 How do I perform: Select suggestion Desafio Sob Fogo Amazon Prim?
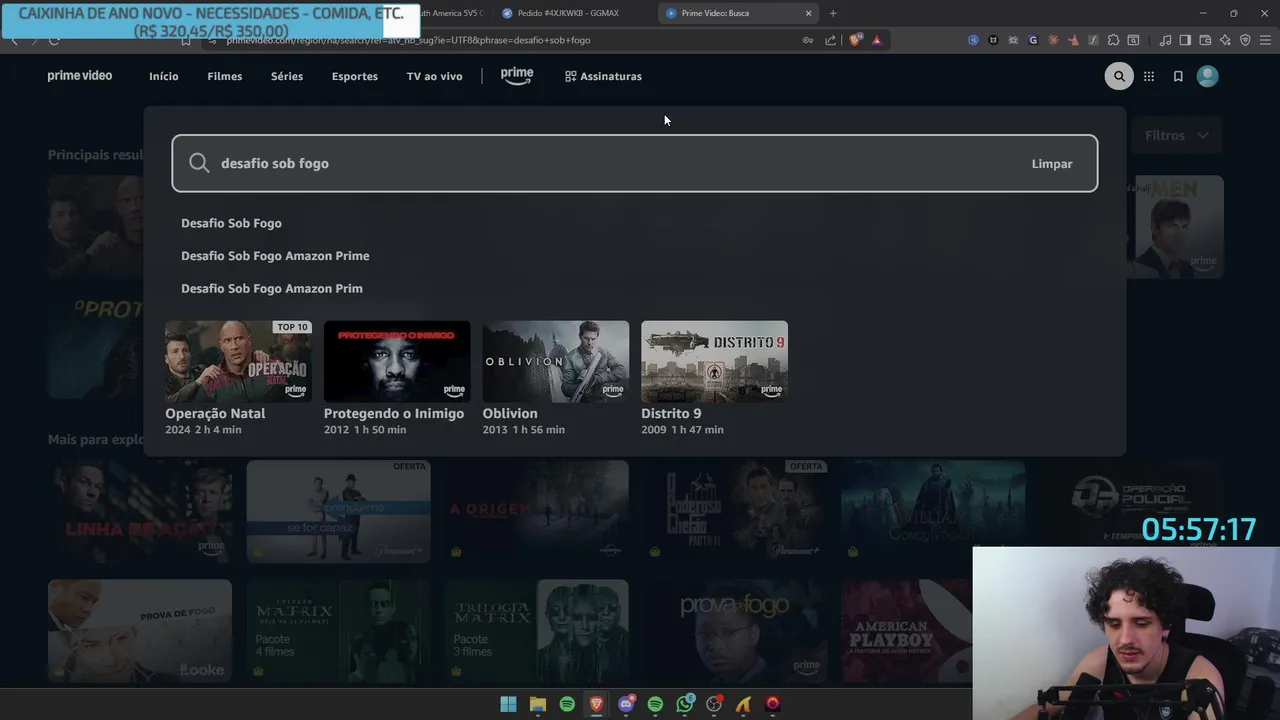click(272, 288)
